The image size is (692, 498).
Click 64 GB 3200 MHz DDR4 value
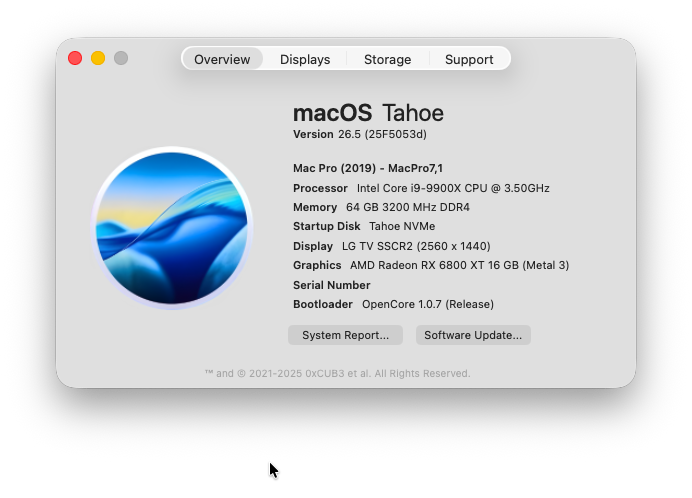408,207
